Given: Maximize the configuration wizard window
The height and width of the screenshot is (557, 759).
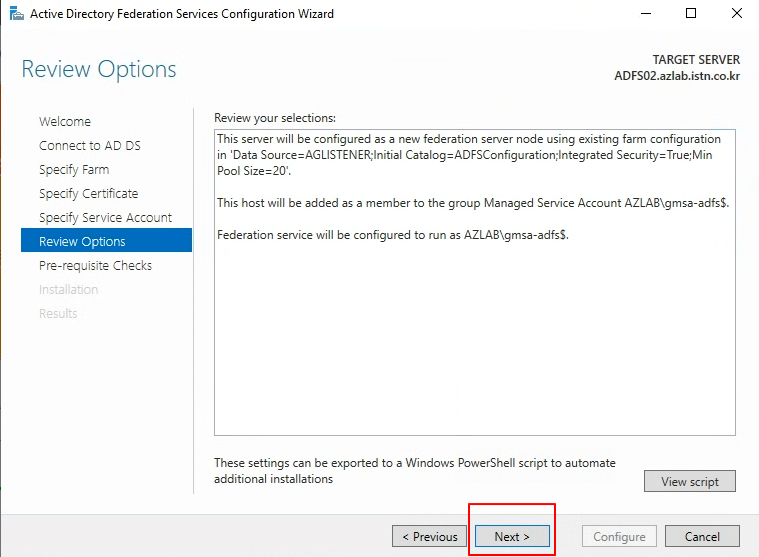Looking at the screenshot, I should (691, 14).
